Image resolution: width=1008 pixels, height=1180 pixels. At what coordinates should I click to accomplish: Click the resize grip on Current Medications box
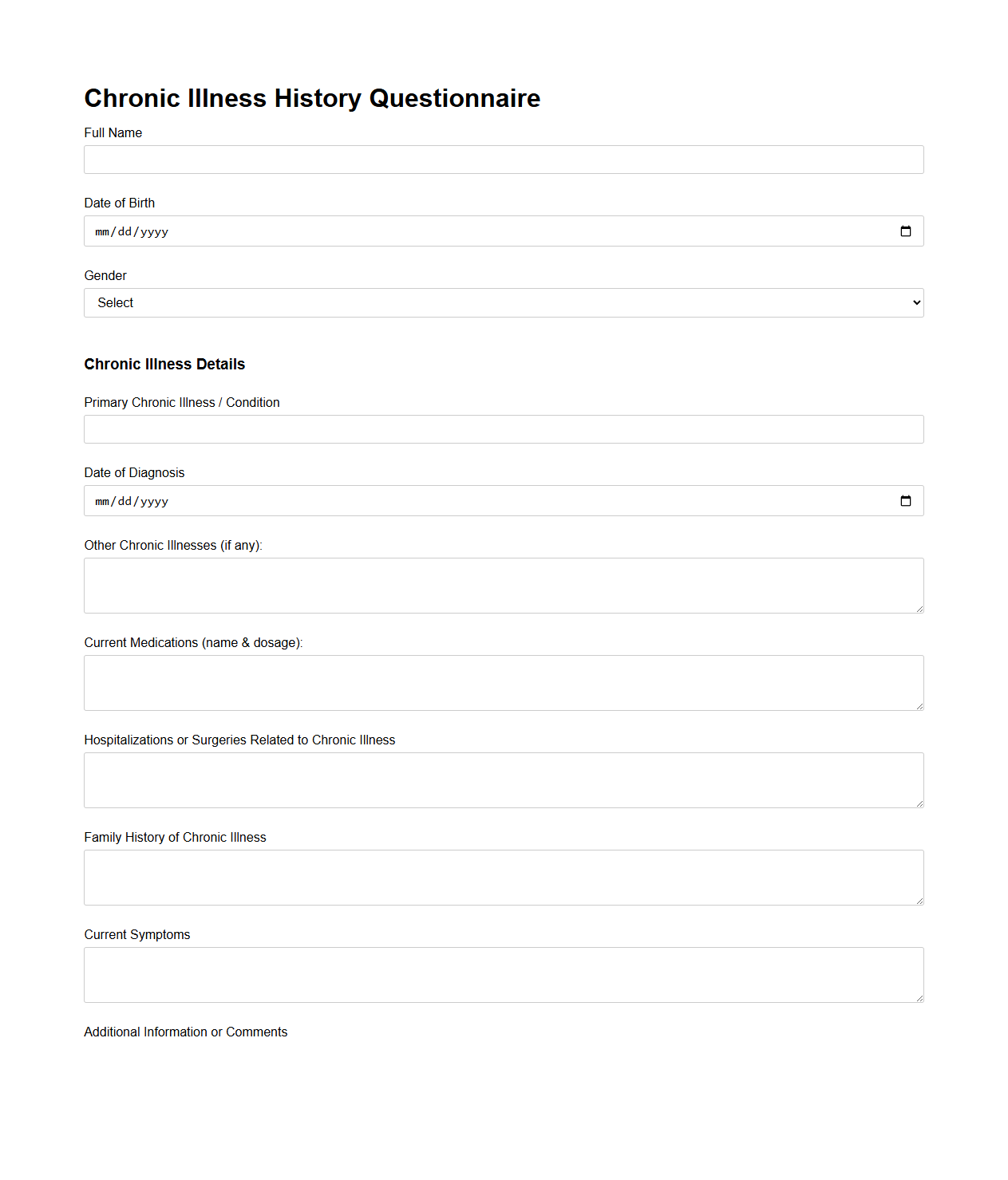pos(919,706)
